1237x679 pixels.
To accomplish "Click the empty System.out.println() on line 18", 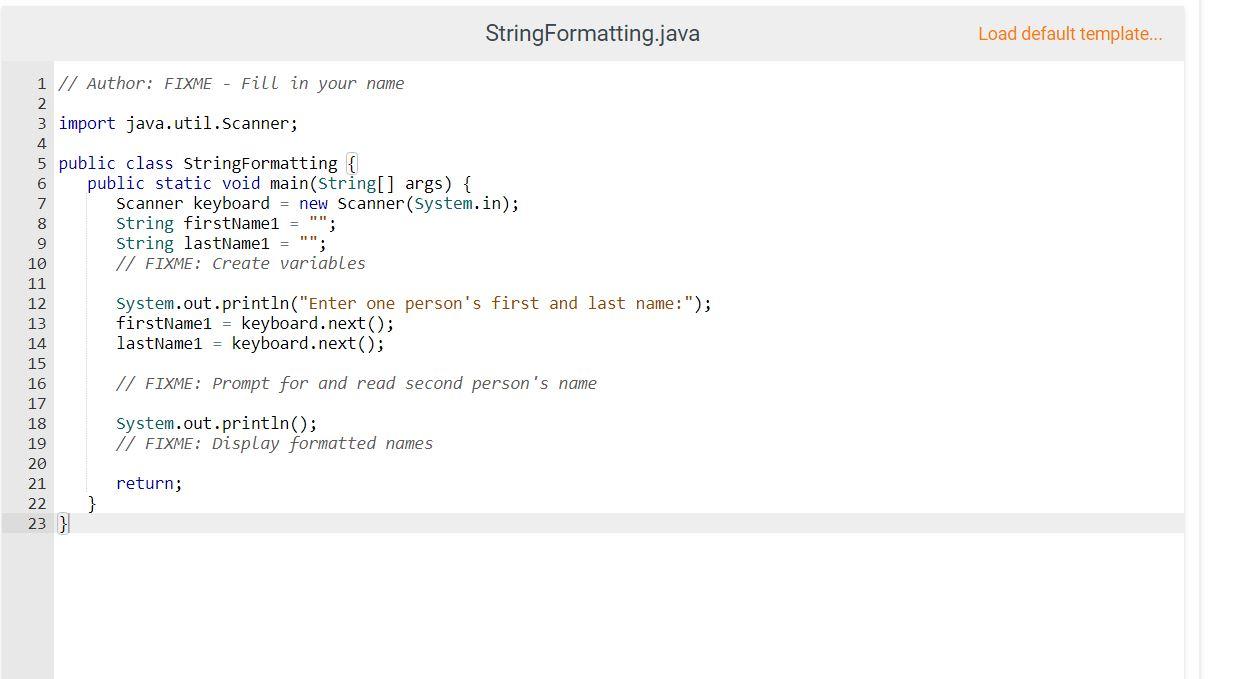I will coord(216,423).
